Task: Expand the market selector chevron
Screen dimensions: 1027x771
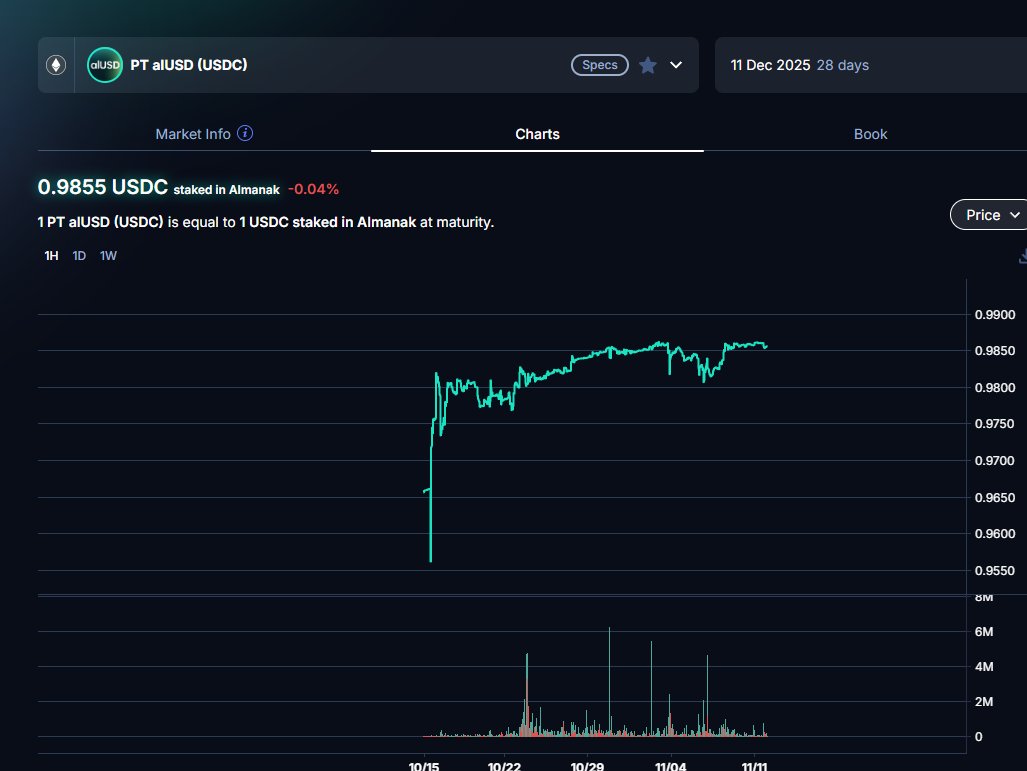Action: pos(676,65)
